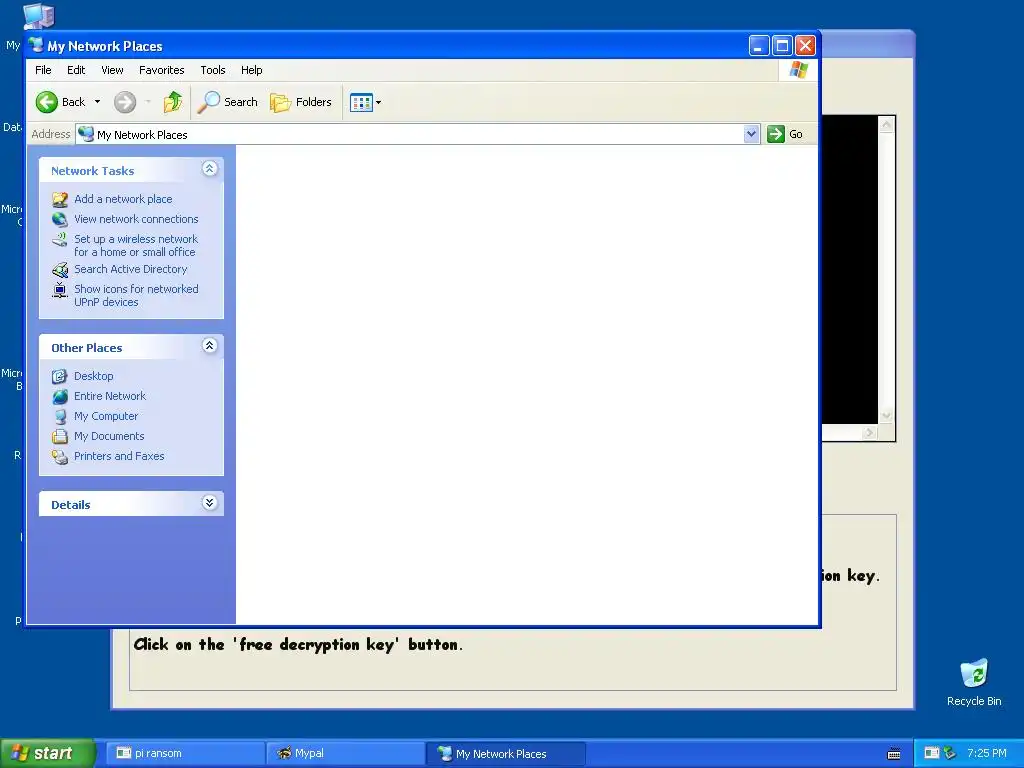Collapse the Other Places panel
Image resolution: width=1024 pixels, height=768 pixels.
pos(209,346)
